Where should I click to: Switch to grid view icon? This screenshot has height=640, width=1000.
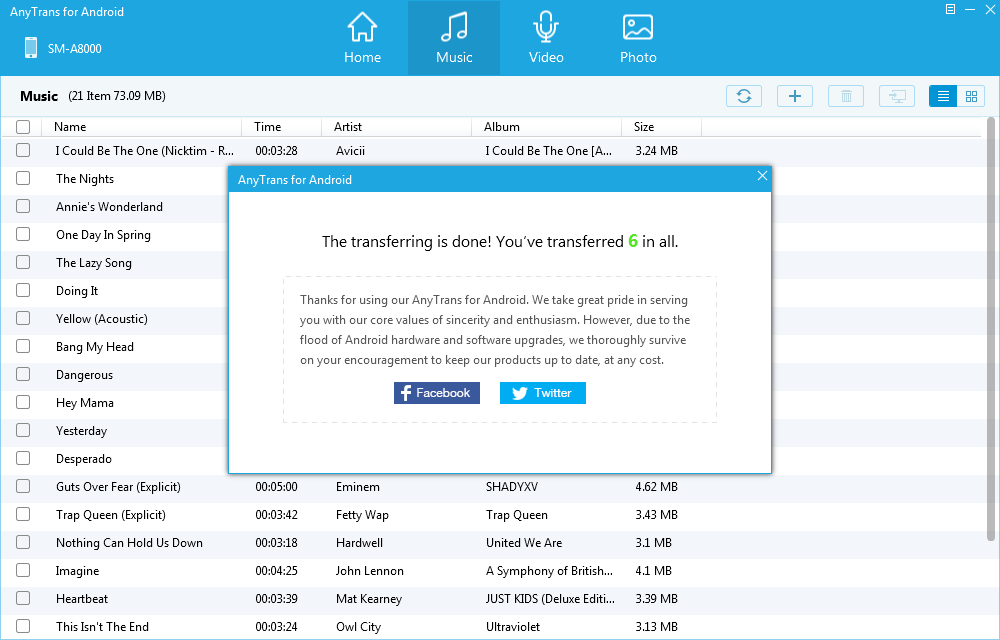coord(971,96)
